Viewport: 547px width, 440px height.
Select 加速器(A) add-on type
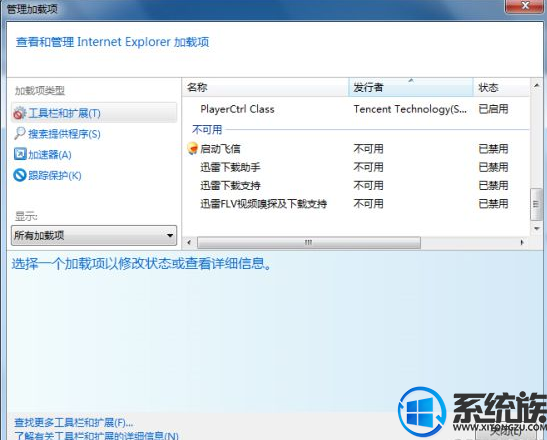coord(50,155)
